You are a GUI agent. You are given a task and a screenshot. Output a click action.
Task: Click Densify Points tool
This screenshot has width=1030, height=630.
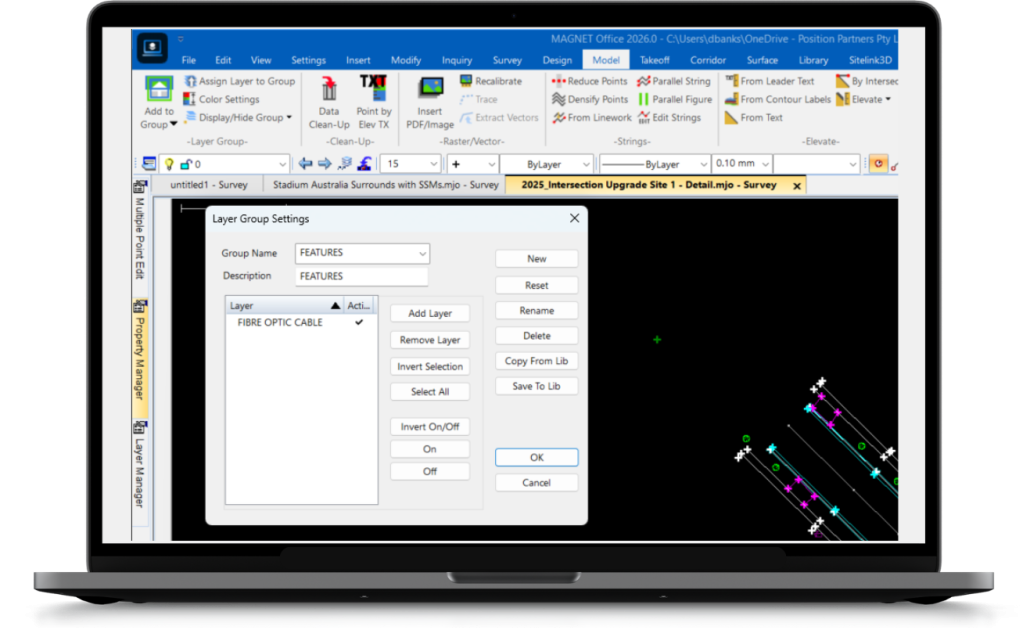[590, 99]
